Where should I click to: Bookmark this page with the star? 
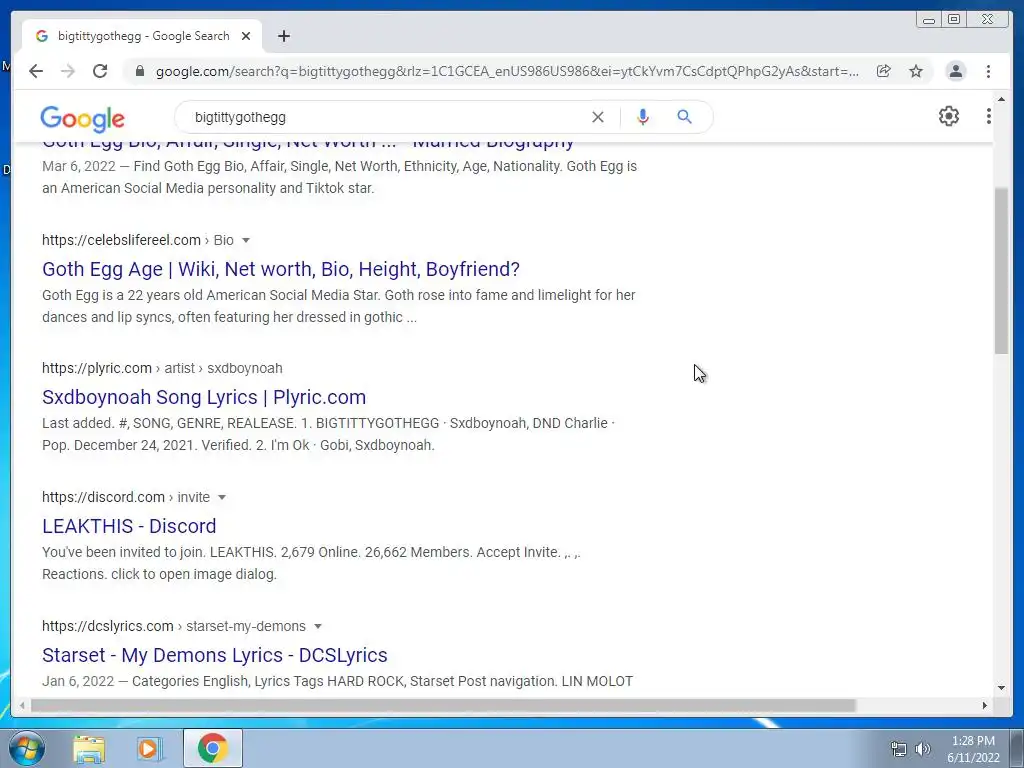pyautogui.click(x=916, y=71)
